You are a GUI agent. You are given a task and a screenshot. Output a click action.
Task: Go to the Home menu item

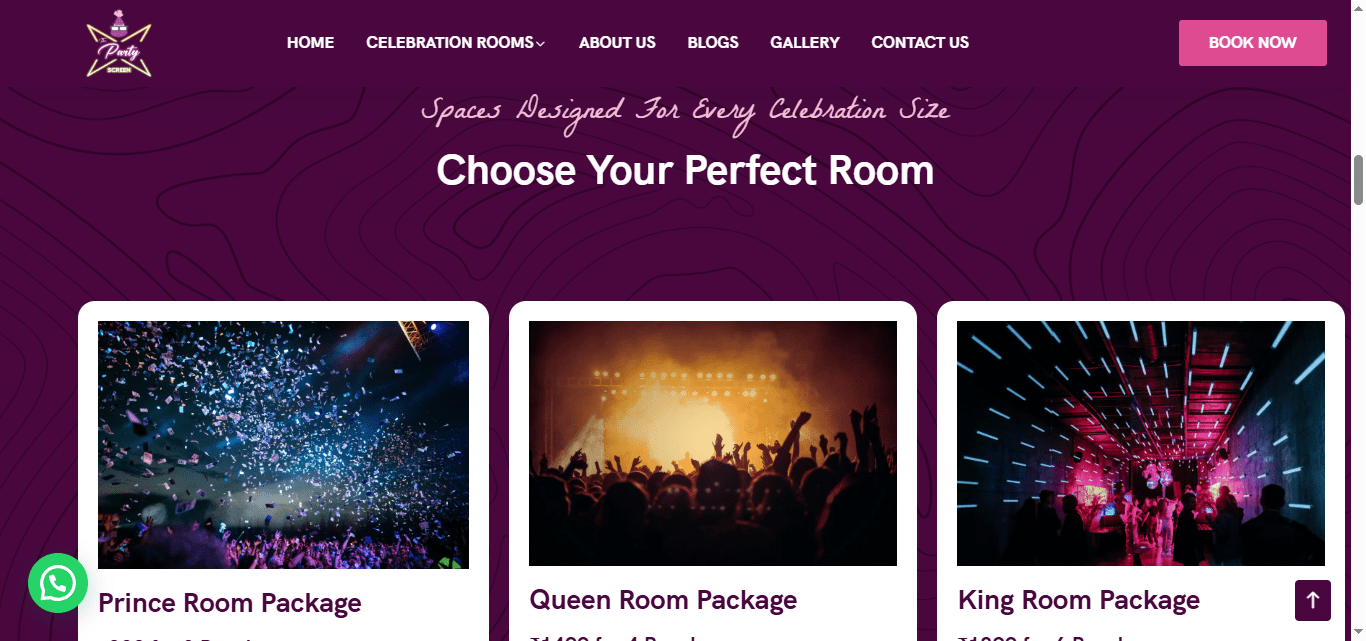pos(310,42)
